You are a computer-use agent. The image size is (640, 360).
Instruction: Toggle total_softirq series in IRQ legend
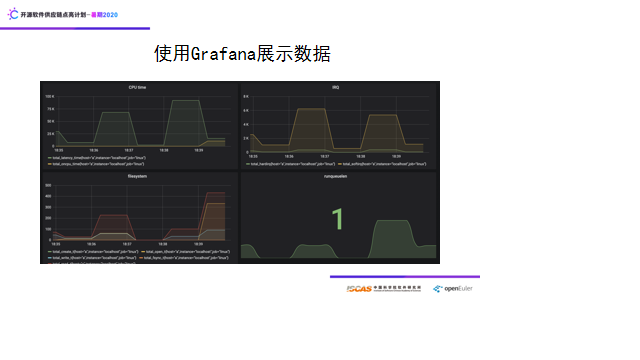pos(384,164)
